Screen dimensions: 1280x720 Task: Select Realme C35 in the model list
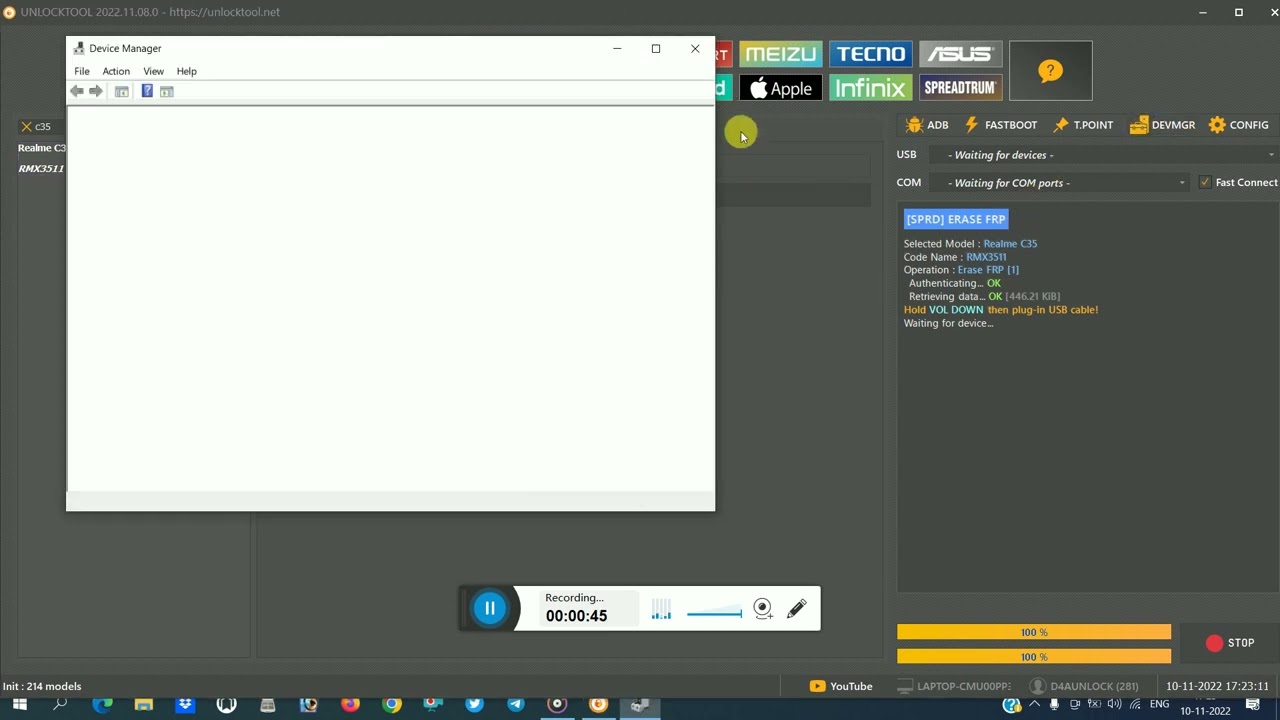pos(42,148)
